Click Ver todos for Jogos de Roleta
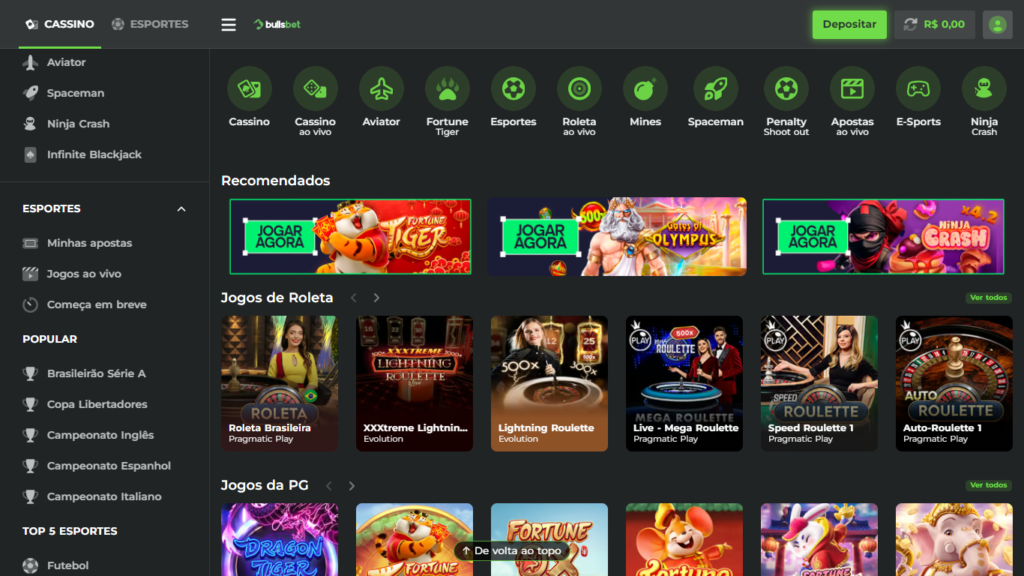The height and width of the screenshot is (576, 1024). pyautogui.click(x=989, y=298)
